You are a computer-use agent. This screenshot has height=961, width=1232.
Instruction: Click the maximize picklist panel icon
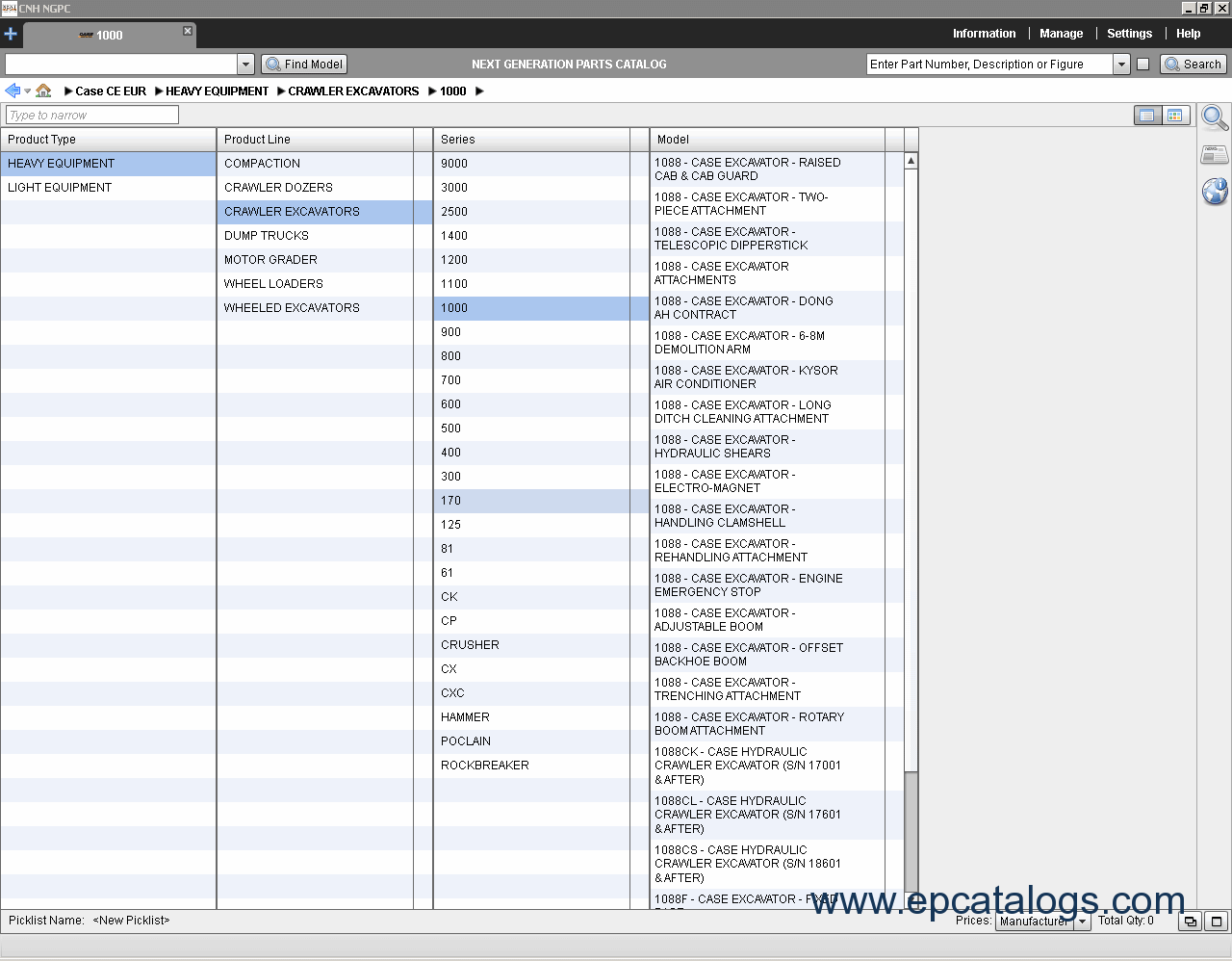pyautogui.click(x=1216, y=922)
